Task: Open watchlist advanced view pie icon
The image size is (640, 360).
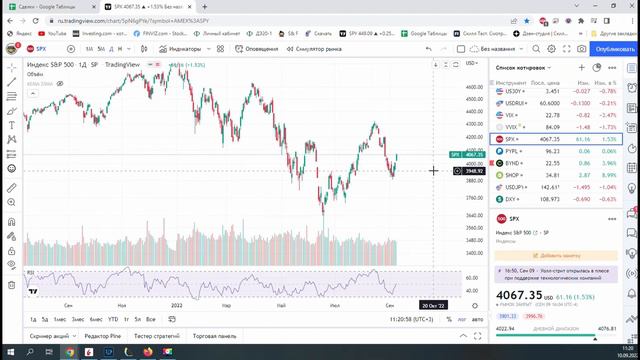Action: pyautogui.click(x=597, y=68)
